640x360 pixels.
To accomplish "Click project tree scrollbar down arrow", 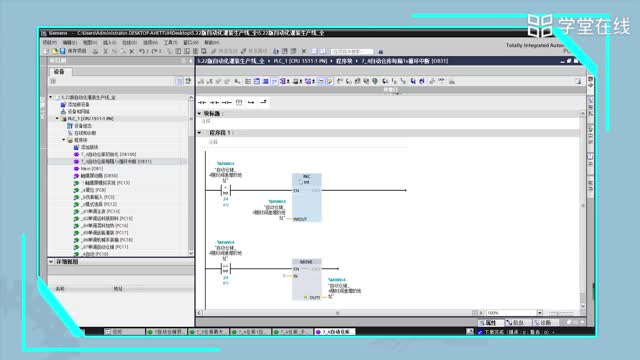I will click(x=191, y=253).
